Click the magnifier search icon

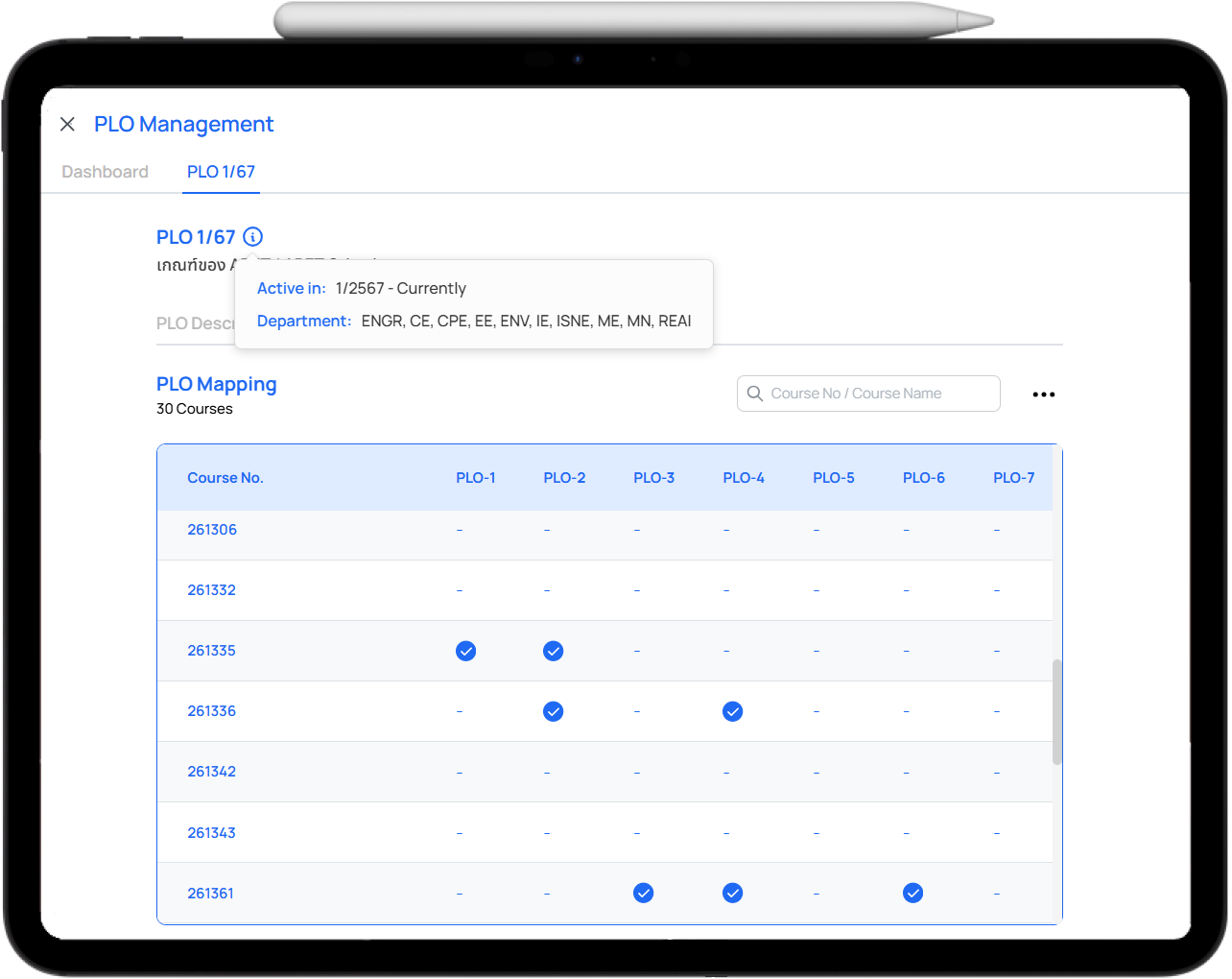coord(755,394)
